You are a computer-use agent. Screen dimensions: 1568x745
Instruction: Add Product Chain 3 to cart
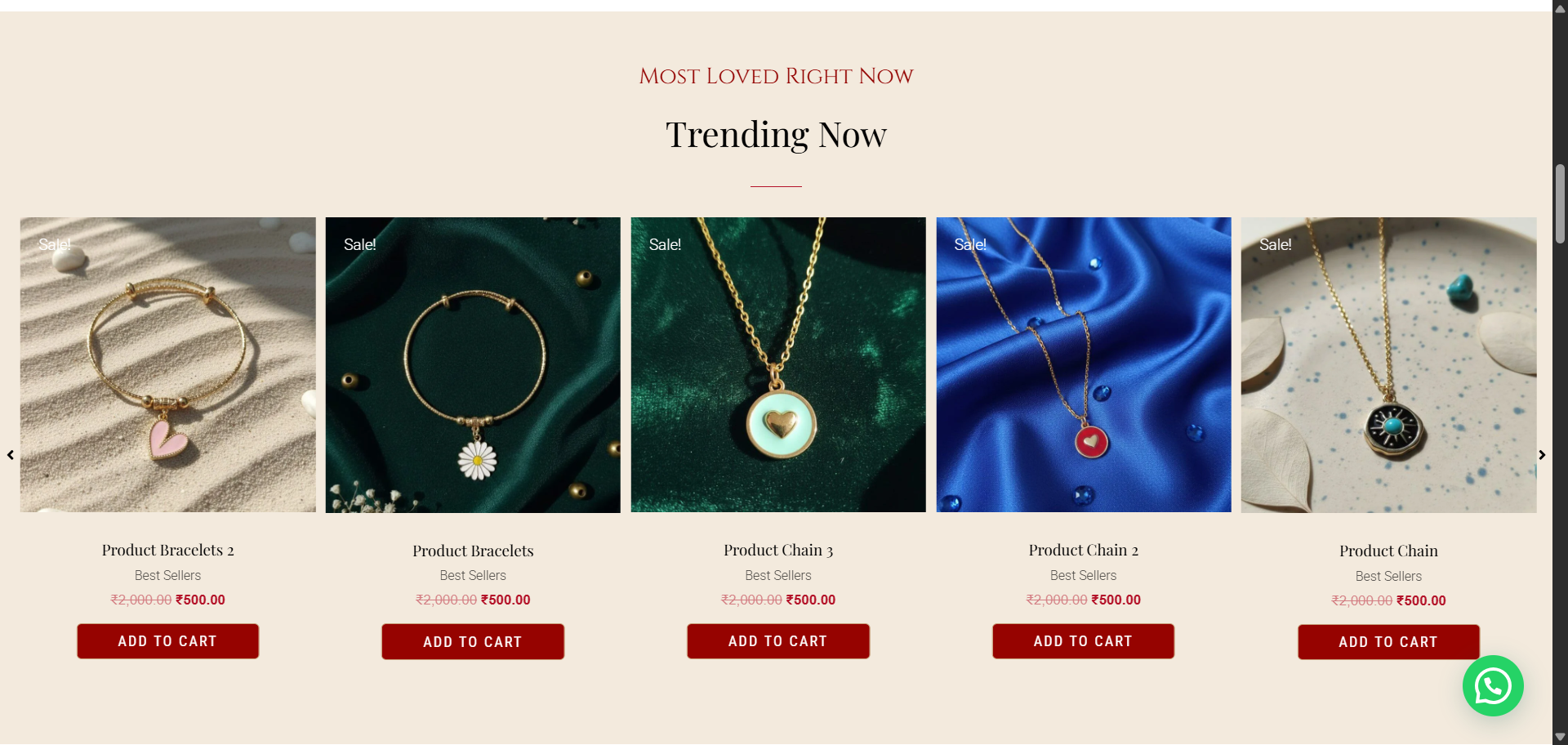(x=778, y=641)
